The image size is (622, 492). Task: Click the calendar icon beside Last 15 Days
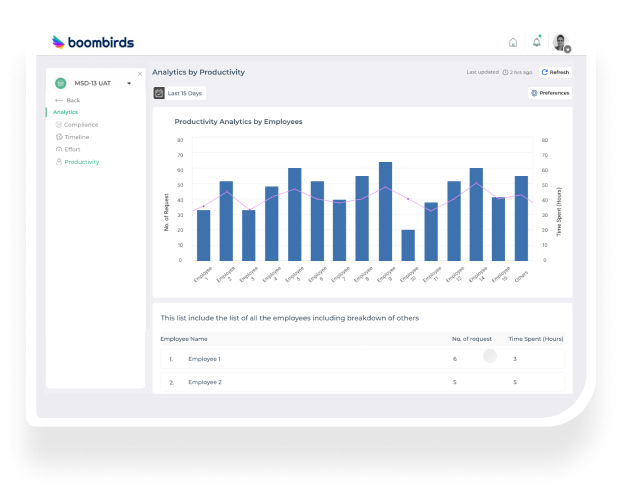(x=159, y=93)
